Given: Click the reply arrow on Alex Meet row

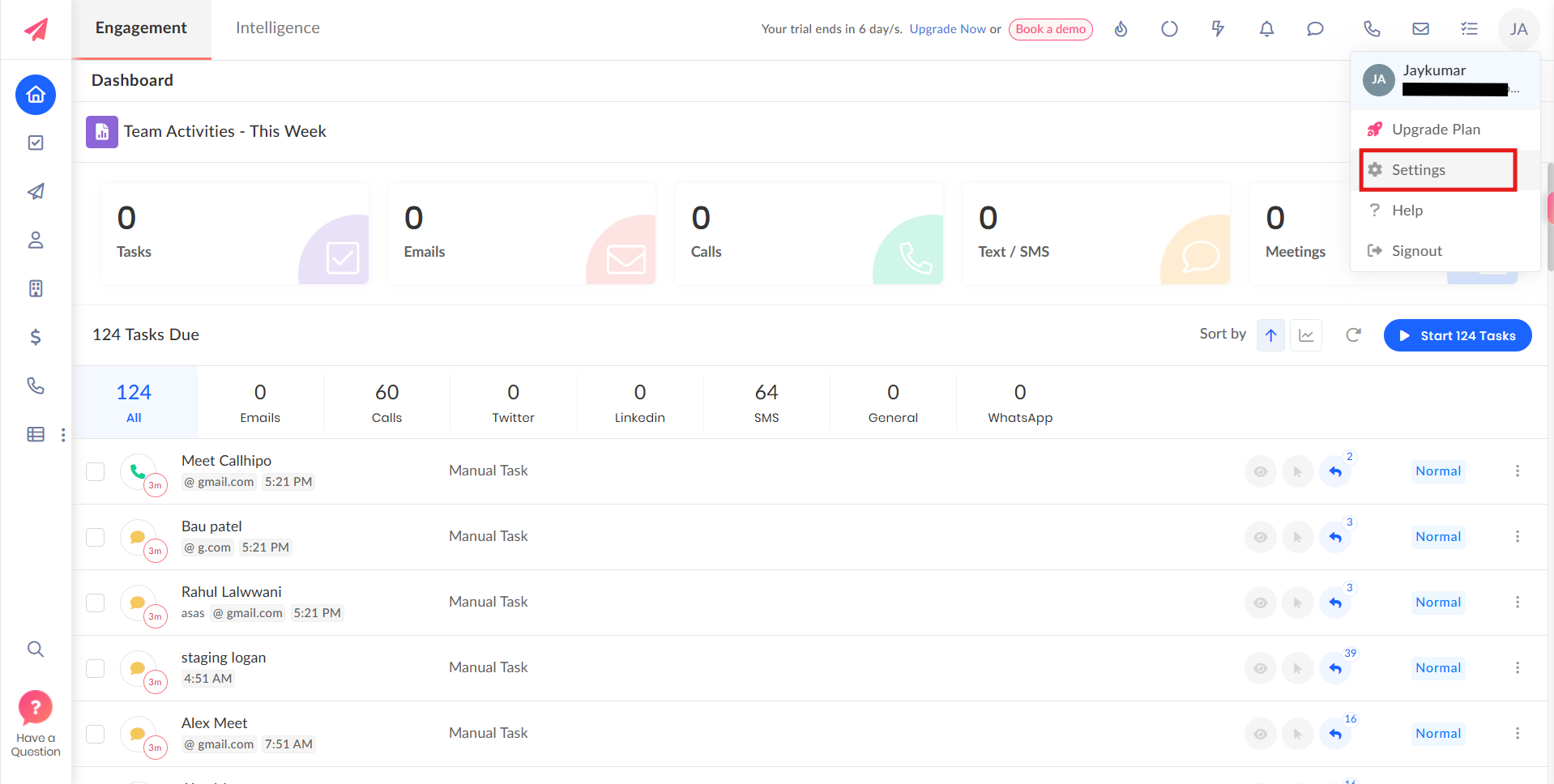Looking at the screenshot, I should coord(1335,734).
